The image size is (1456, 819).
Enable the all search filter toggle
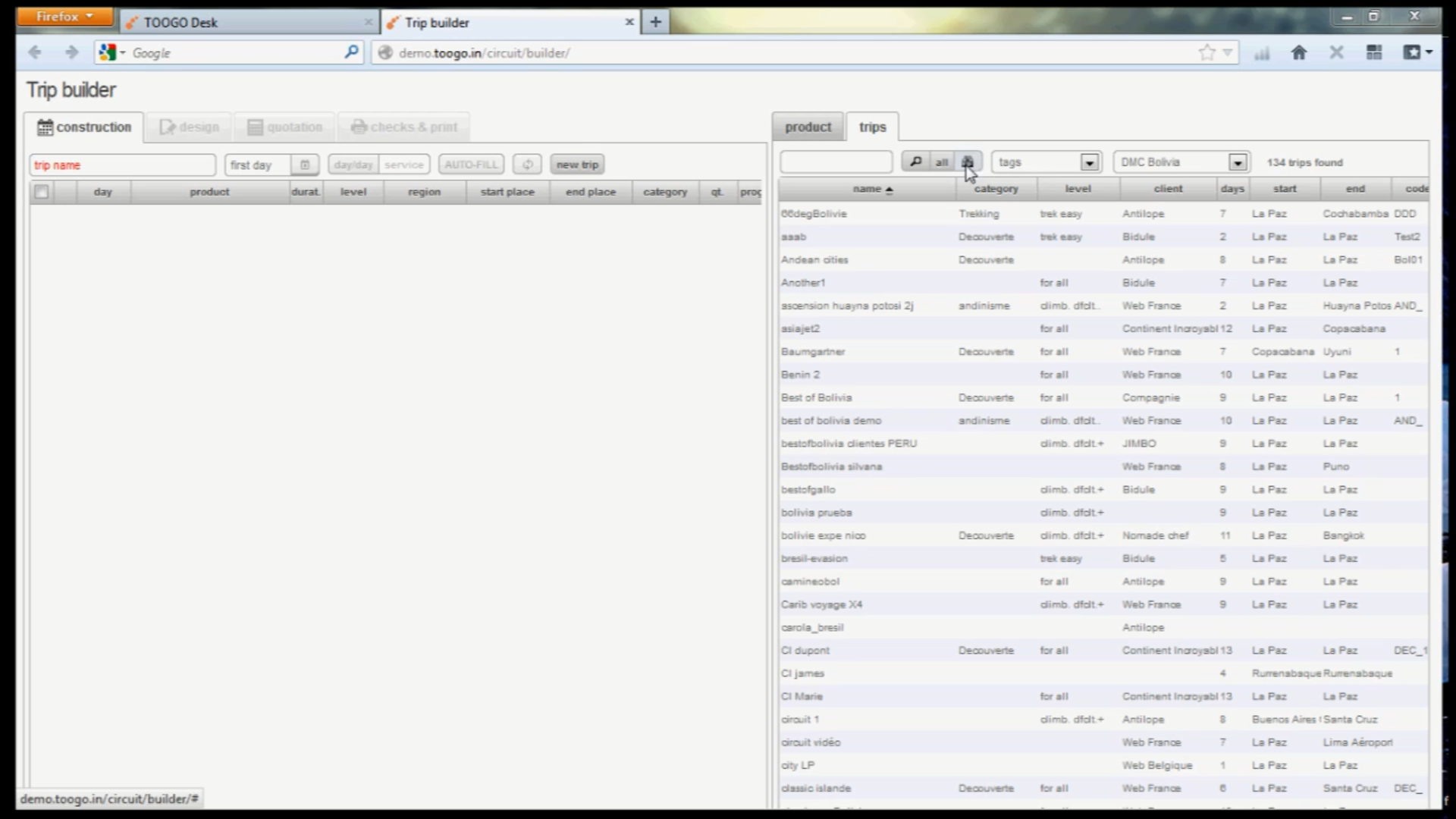(943, 162)
